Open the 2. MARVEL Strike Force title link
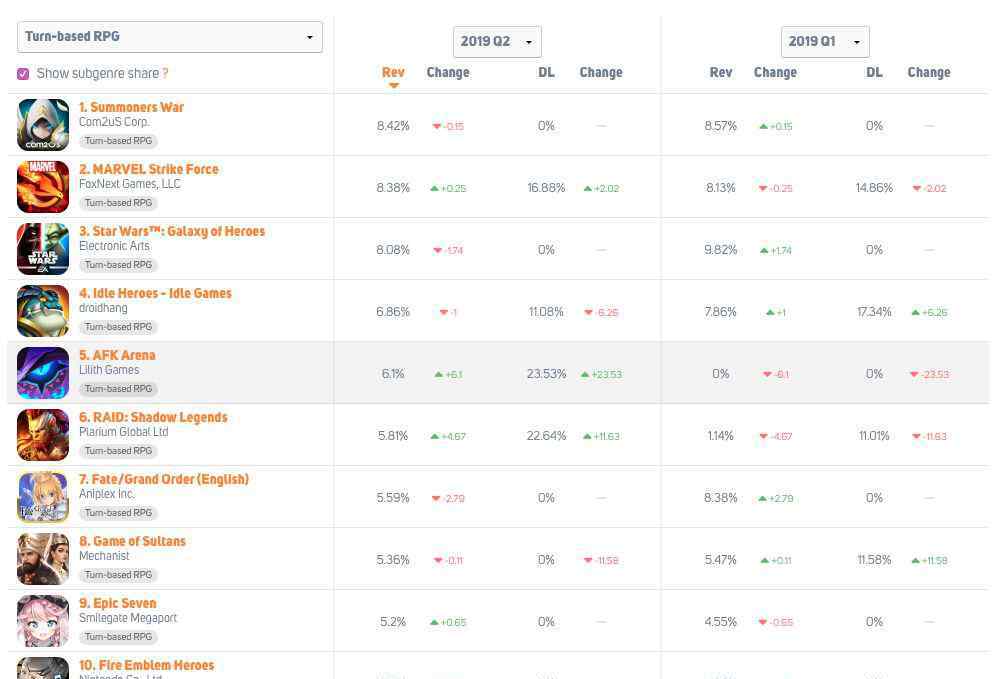This screenshot has width=992, height=679. tap(149, 170)
